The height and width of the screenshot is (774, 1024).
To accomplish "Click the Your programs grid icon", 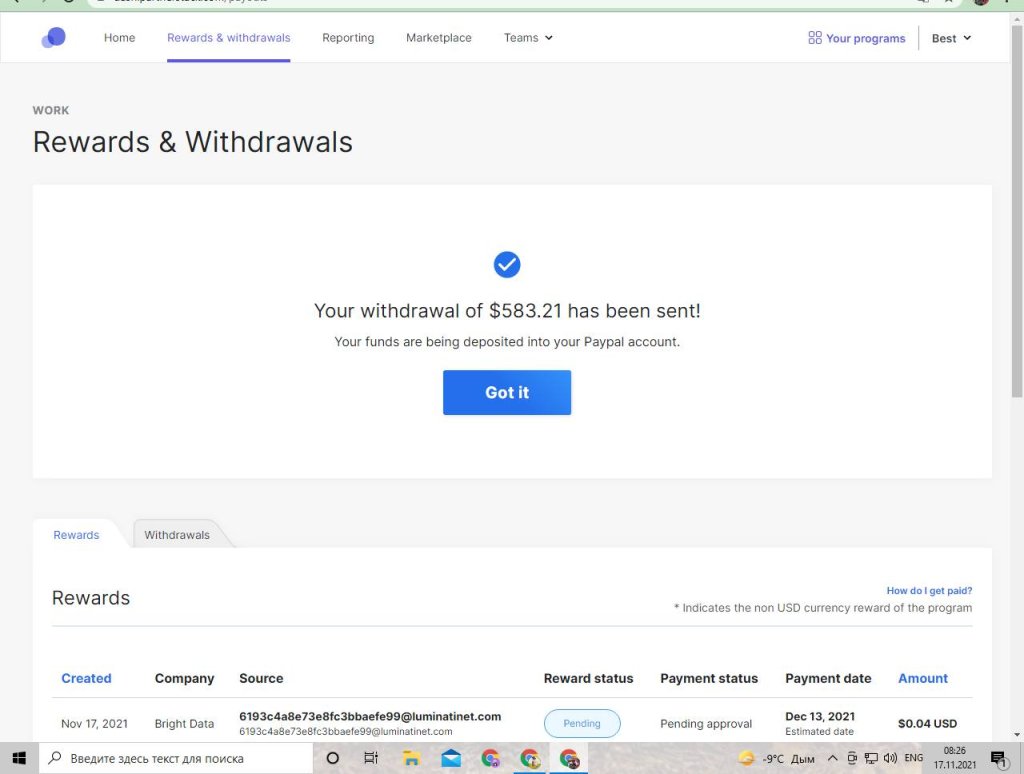I will (814, 38).
